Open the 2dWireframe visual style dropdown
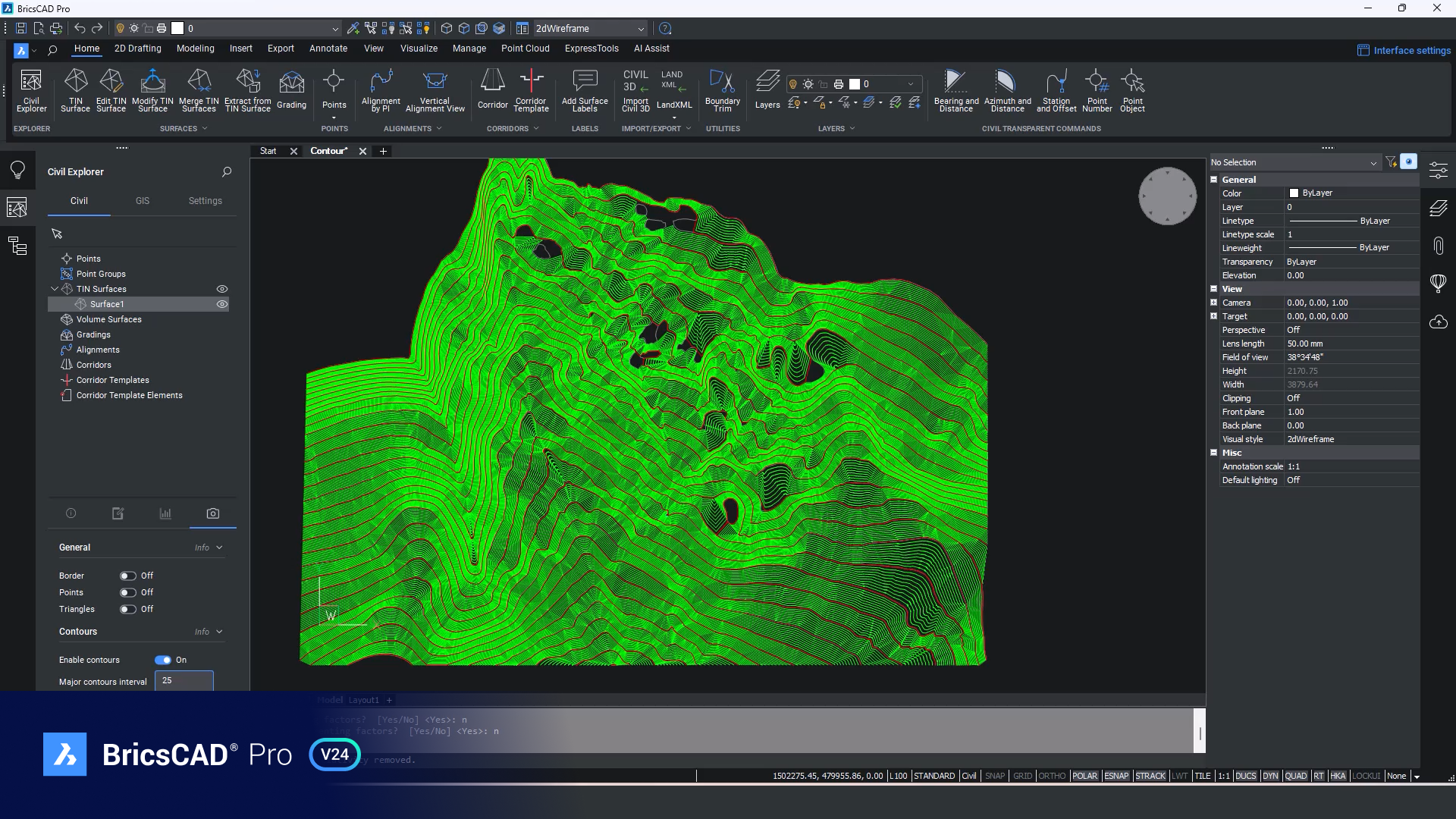This screenshot has width=1456, height=819. point(641,29)
